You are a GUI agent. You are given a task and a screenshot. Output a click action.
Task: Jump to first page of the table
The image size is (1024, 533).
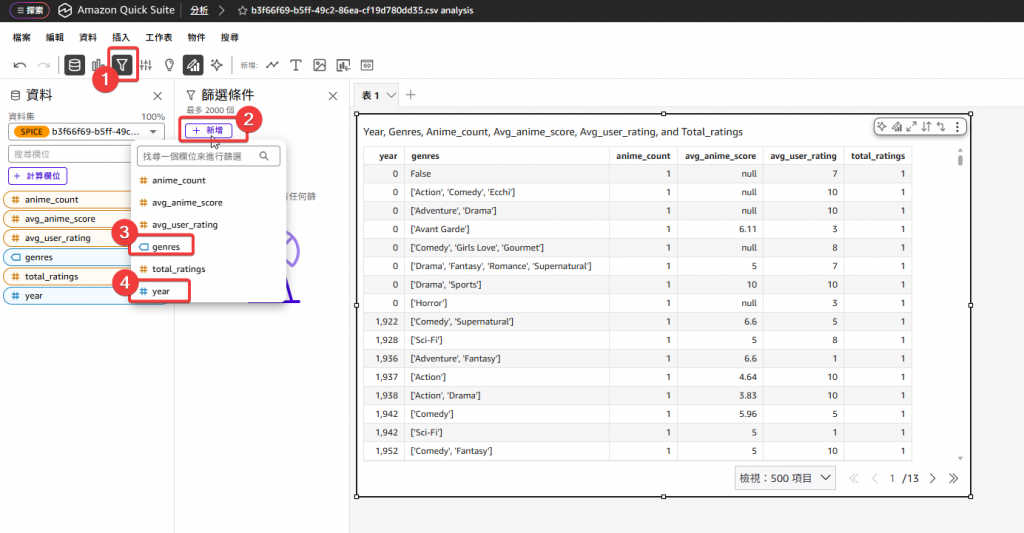[x=854, y=479]
